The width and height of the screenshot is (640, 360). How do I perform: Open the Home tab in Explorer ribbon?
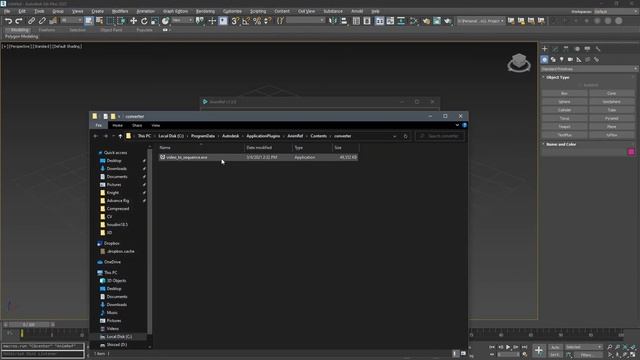pos(118,125)
